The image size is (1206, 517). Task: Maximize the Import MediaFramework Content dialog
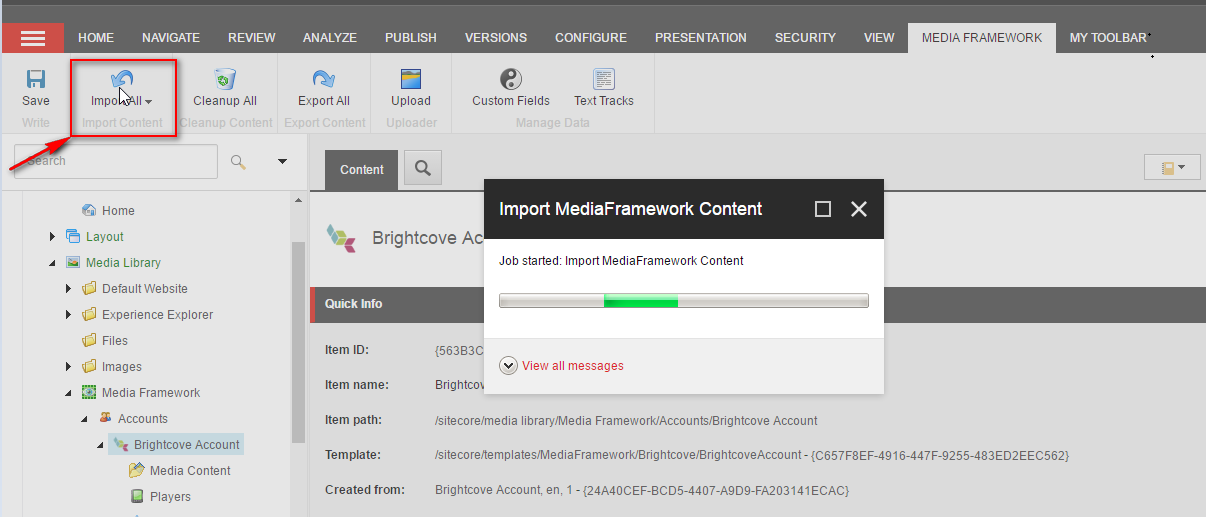coord(823,209)
